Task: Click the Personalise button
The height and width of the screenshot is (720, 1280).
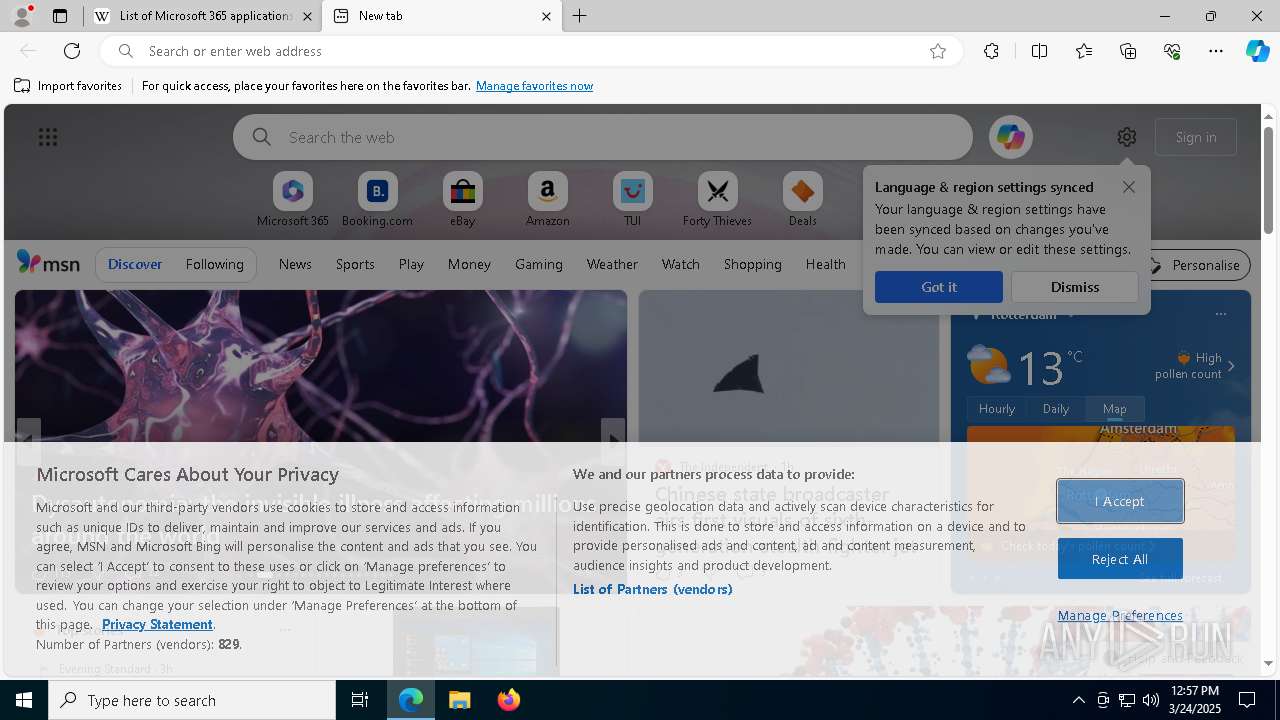Action: pyautogui.click(x=1196, y=265)
